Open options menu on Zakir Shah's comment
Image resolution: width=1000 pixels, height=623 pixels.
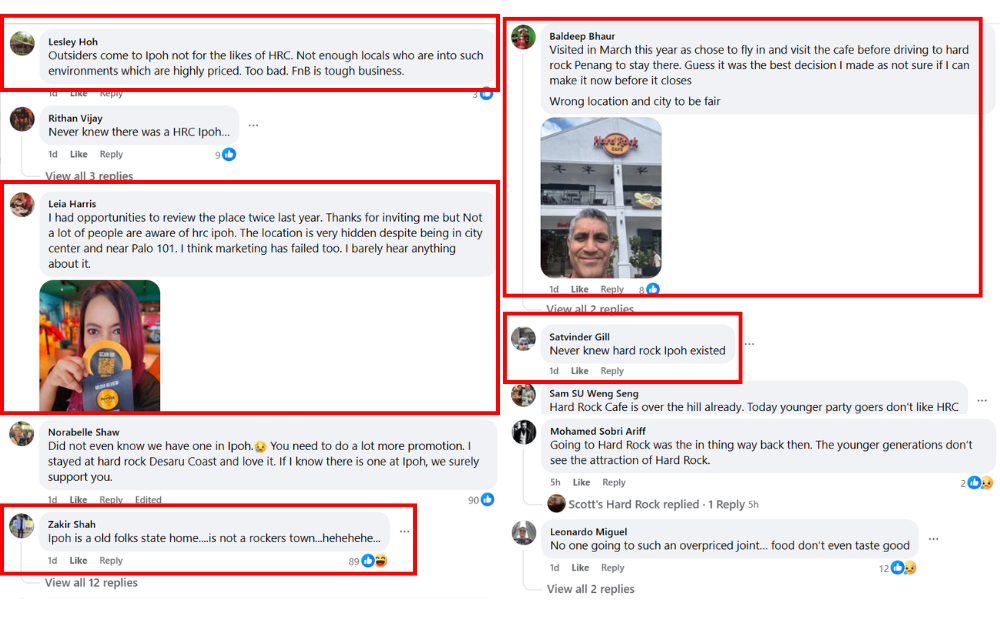(x=404, y=531)
